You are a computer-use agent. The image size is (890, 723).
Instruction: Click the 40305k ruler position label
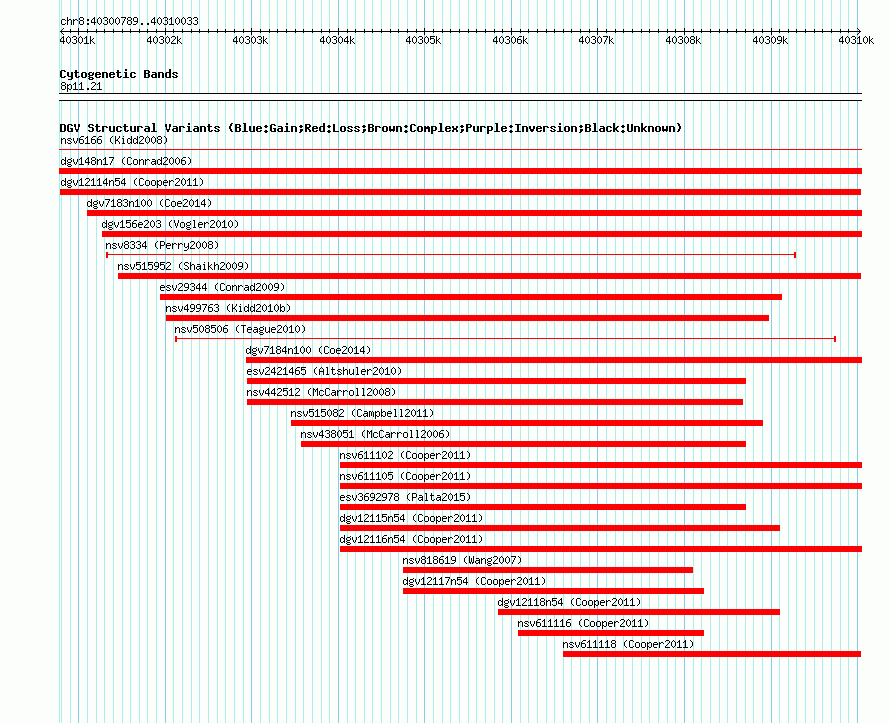click(423, 40)
